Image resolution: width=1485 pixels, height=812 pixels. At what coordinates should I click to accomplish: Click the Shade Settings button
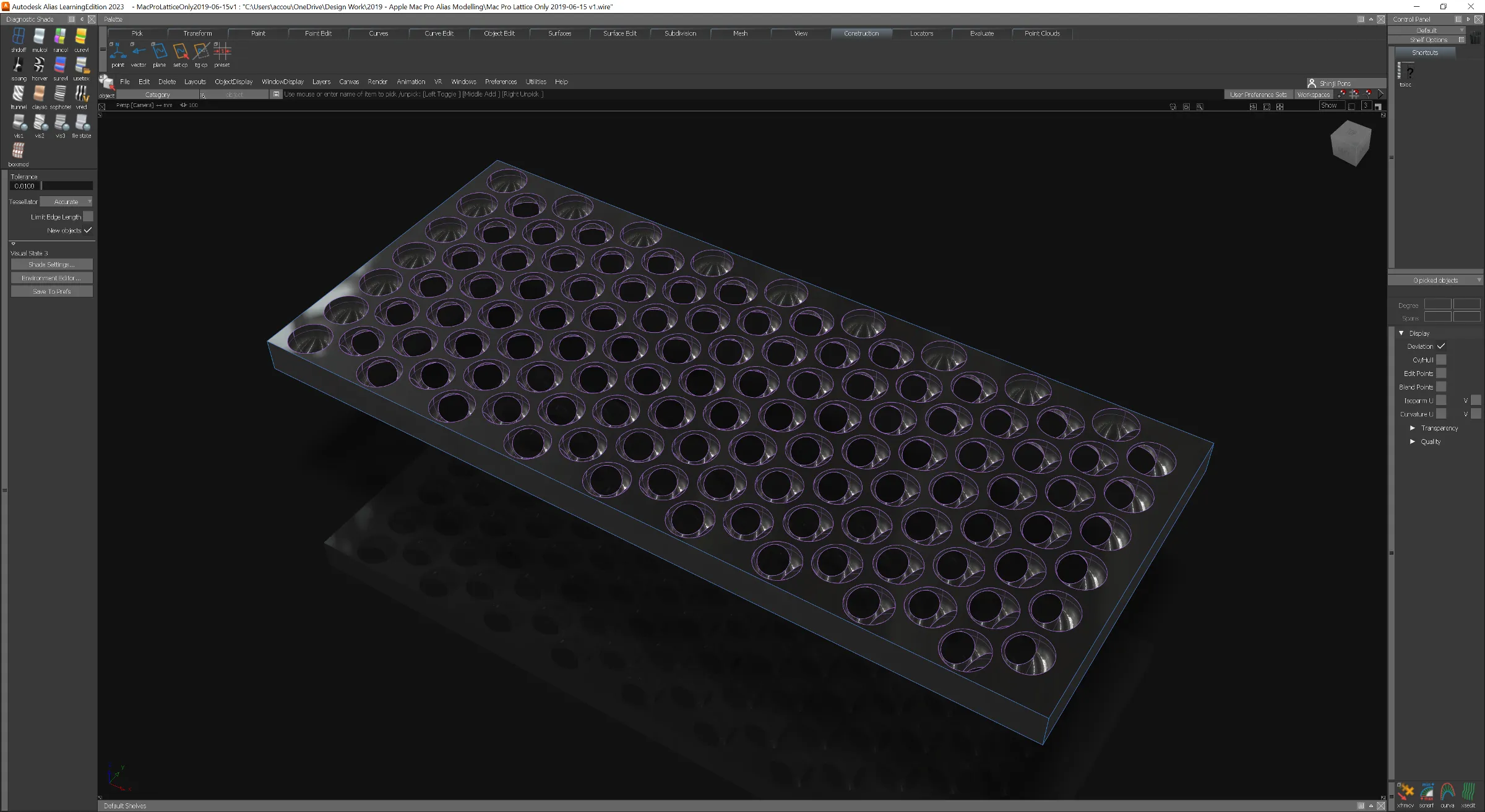[52, 265]
